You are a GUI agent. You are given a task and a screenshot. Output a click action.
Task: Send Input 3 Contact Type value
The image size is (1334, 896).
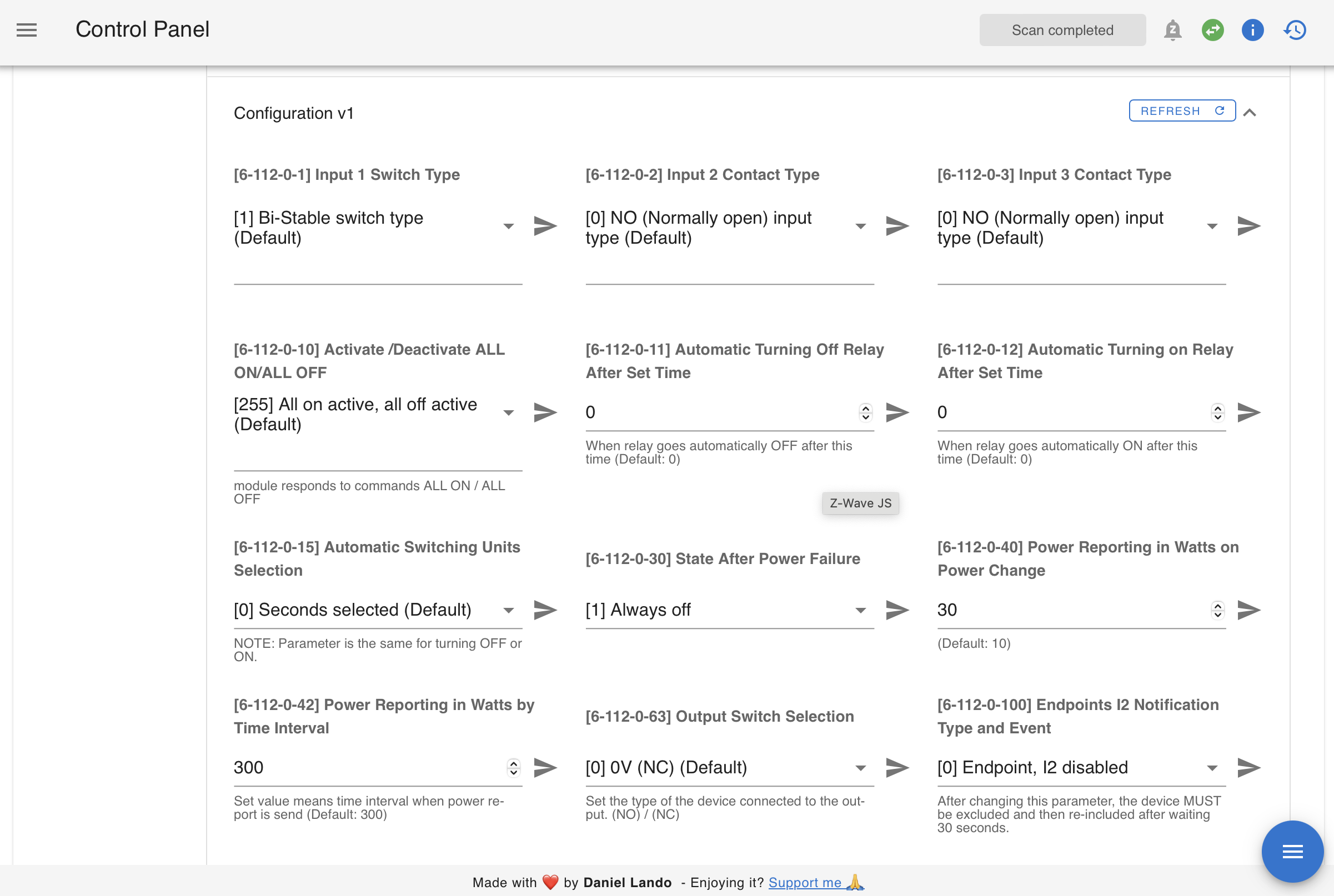tap(1249, 226)
